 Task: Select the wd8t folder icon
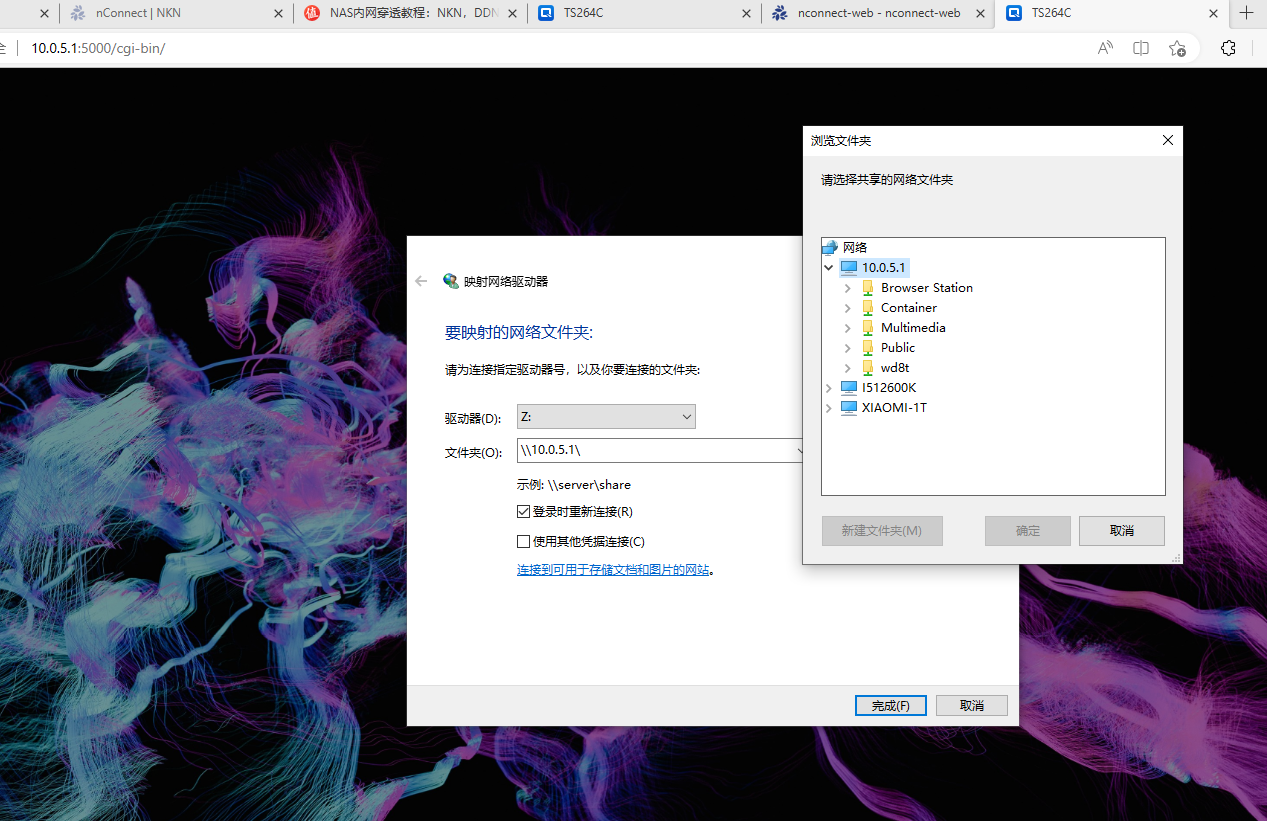click(x=866, y=367)
